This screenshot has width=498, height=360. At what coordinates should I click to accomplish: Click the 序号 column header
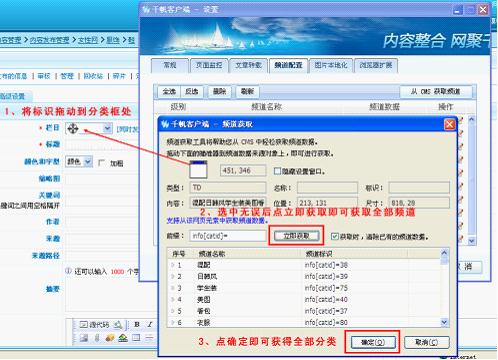(179, 254)
